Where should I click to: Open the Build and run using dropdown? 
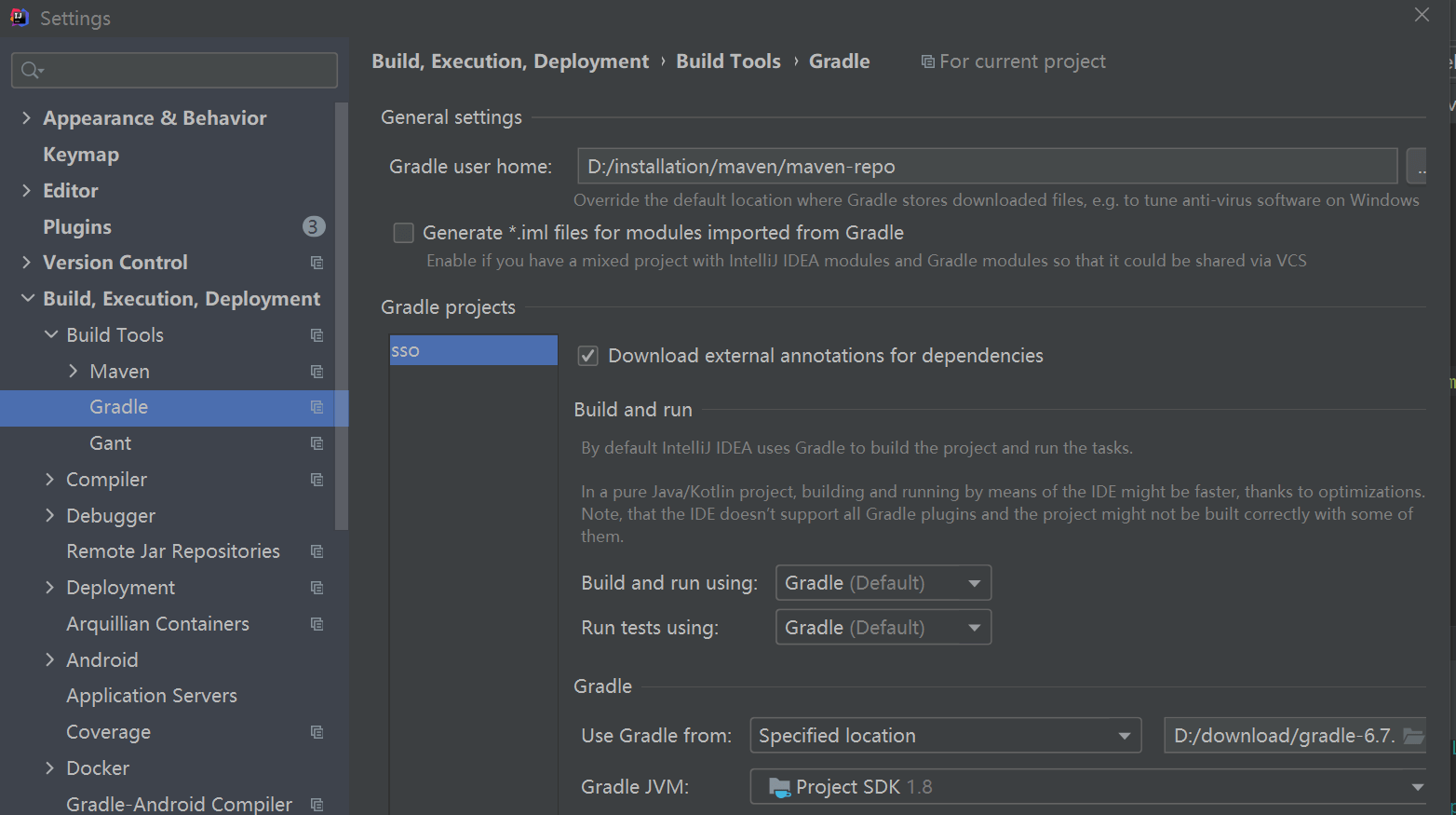pos(883,583)
